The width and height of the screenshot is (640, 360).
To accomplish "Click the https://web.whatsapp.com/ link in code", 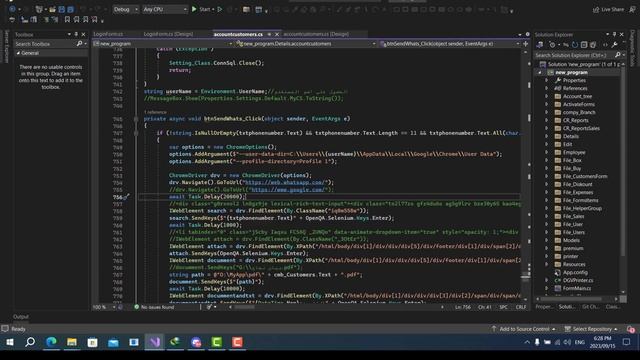I will coord(286,182).
